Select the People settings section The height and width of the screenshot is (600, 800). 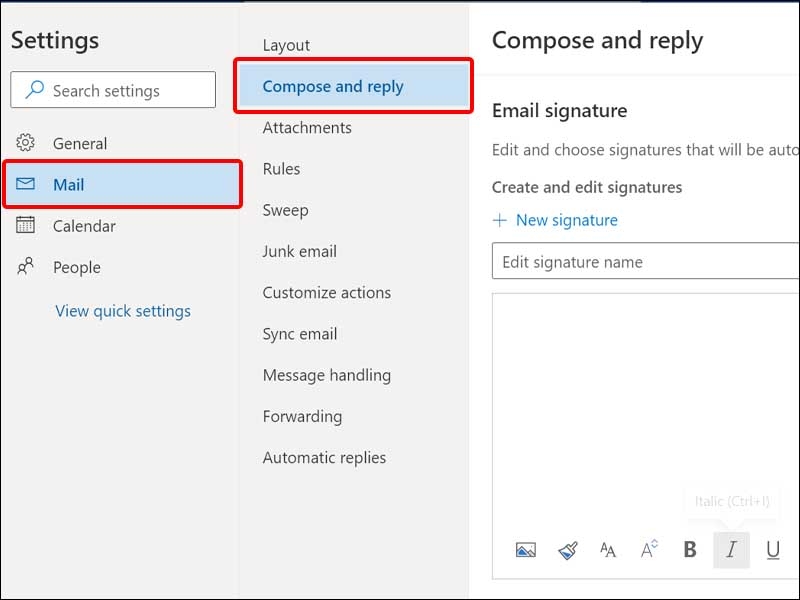[77, 267]
